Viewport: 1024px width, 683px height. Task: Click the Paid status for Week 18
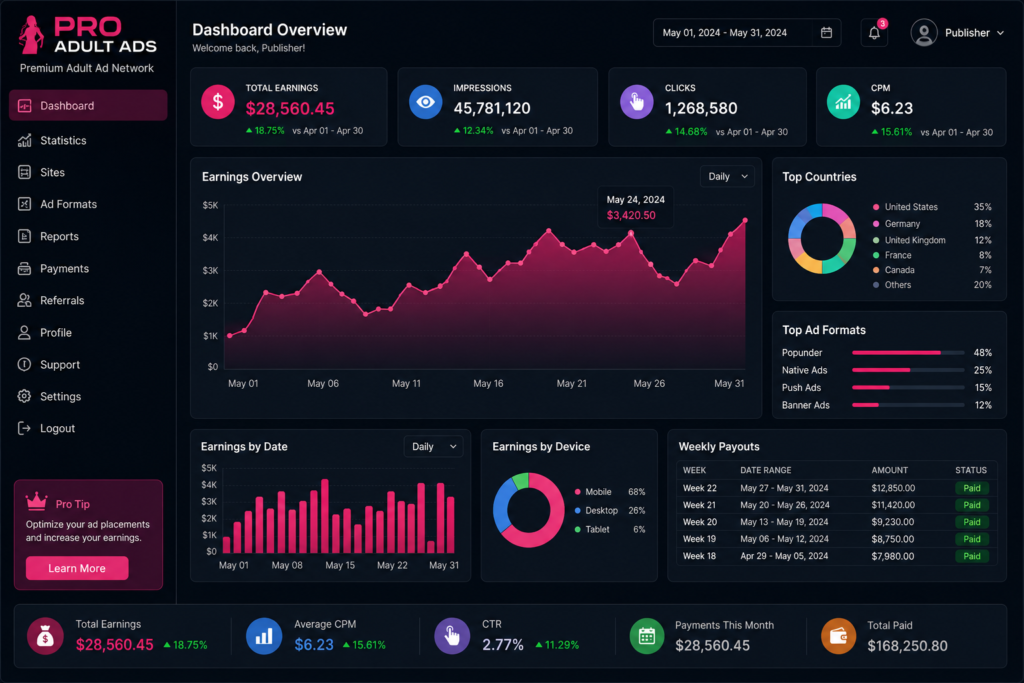(x=972, y=556)
